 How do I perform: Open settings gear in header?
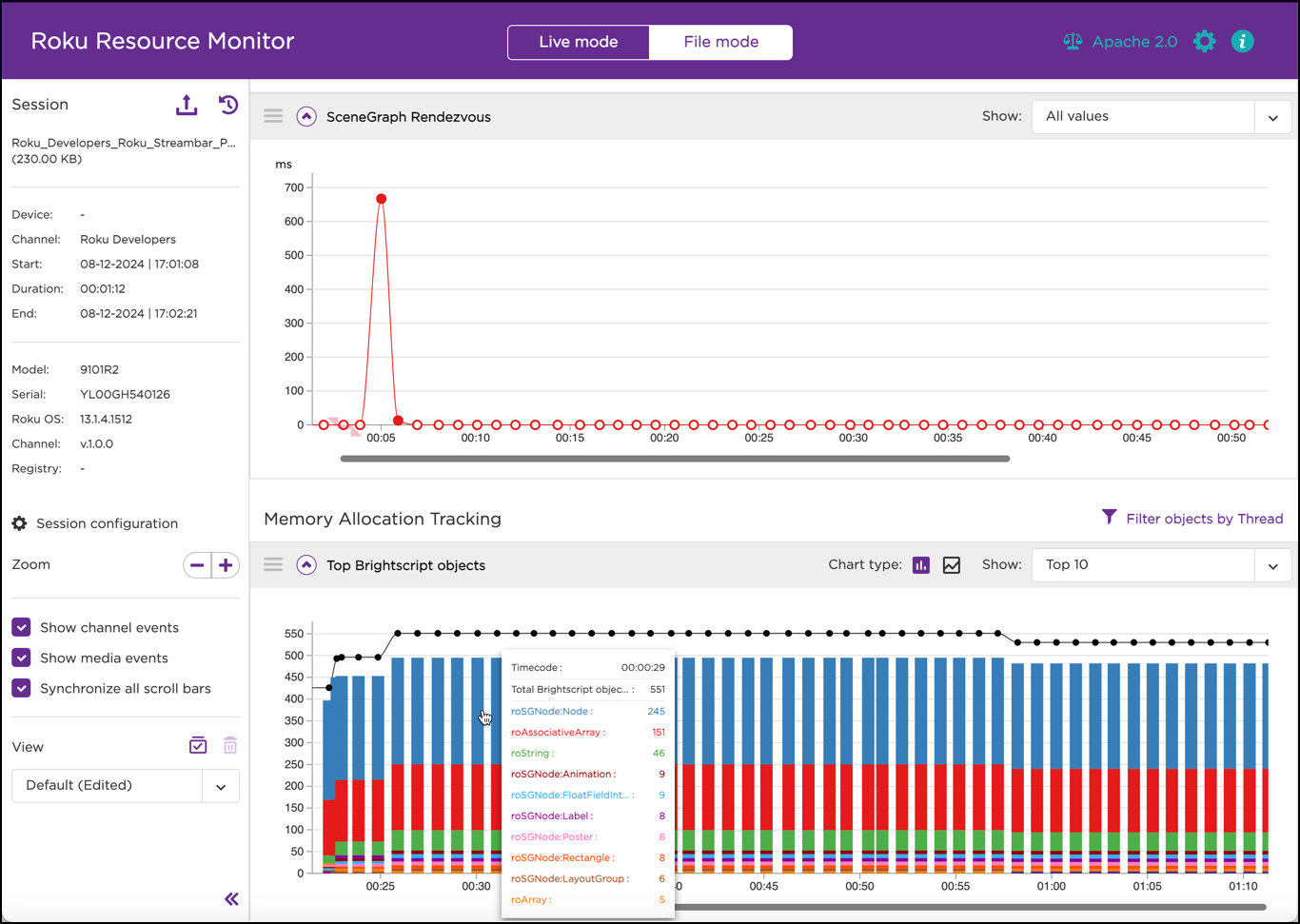click(x=1204, y=42)
